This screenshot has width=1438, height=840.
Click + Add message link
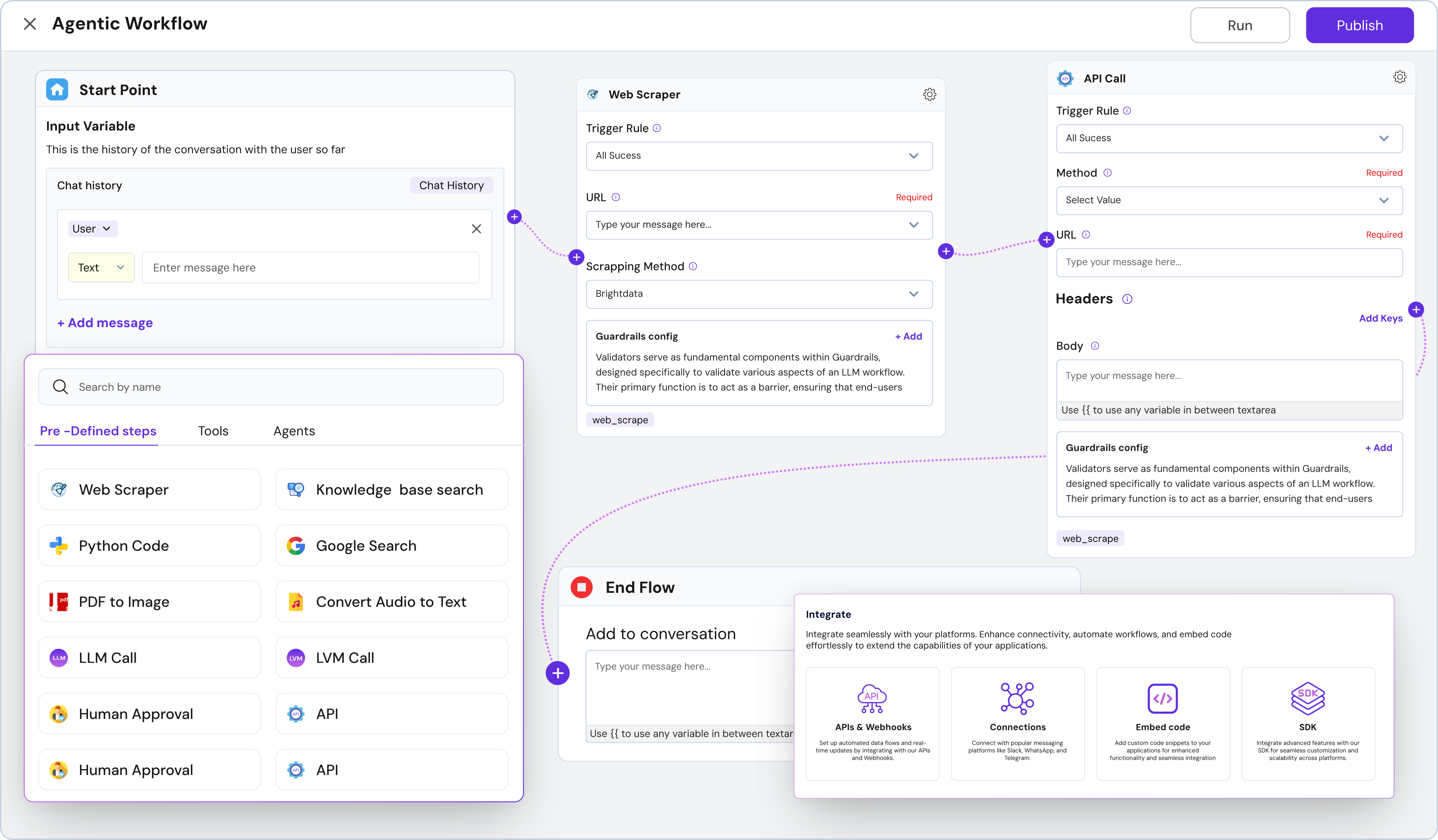click(105, 323)
